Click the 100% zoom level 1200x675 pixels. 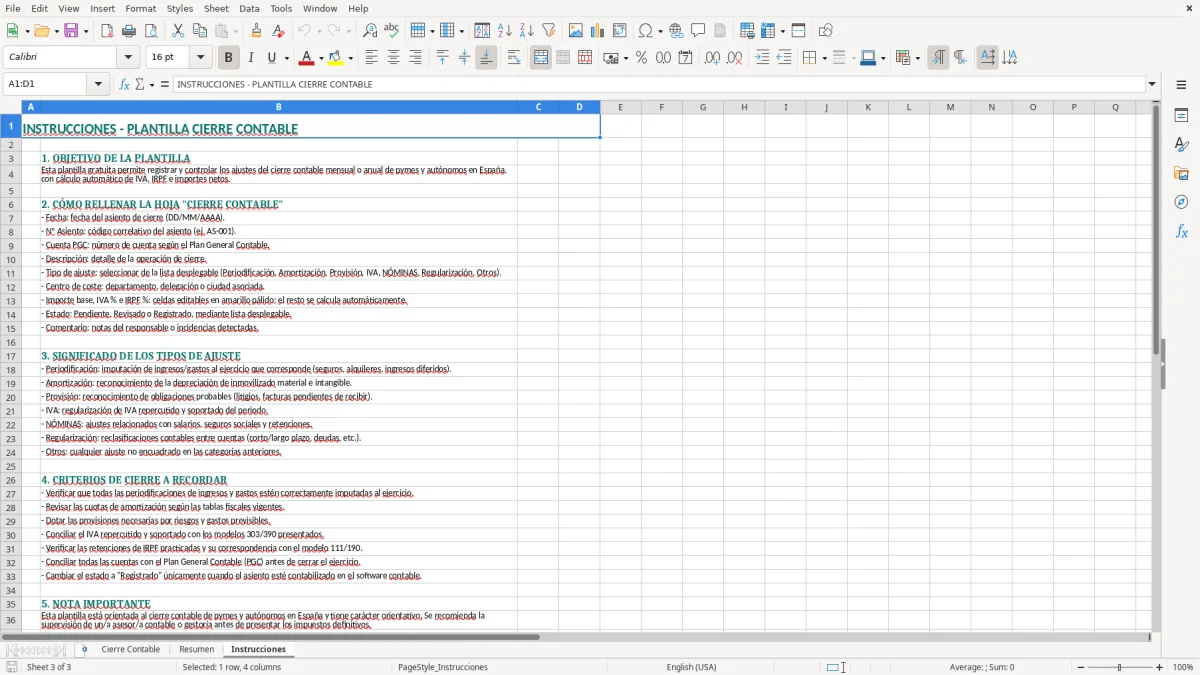pyautogui.click(x=1183, y=667)
